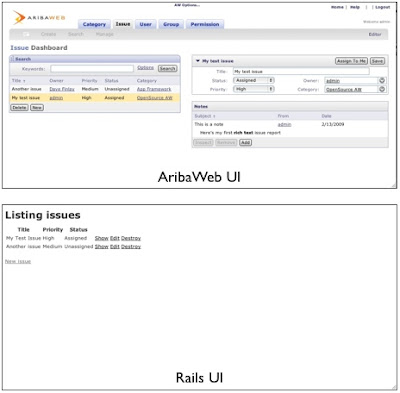
Task: Open the App Framework category link
Action: coord(154,89)
